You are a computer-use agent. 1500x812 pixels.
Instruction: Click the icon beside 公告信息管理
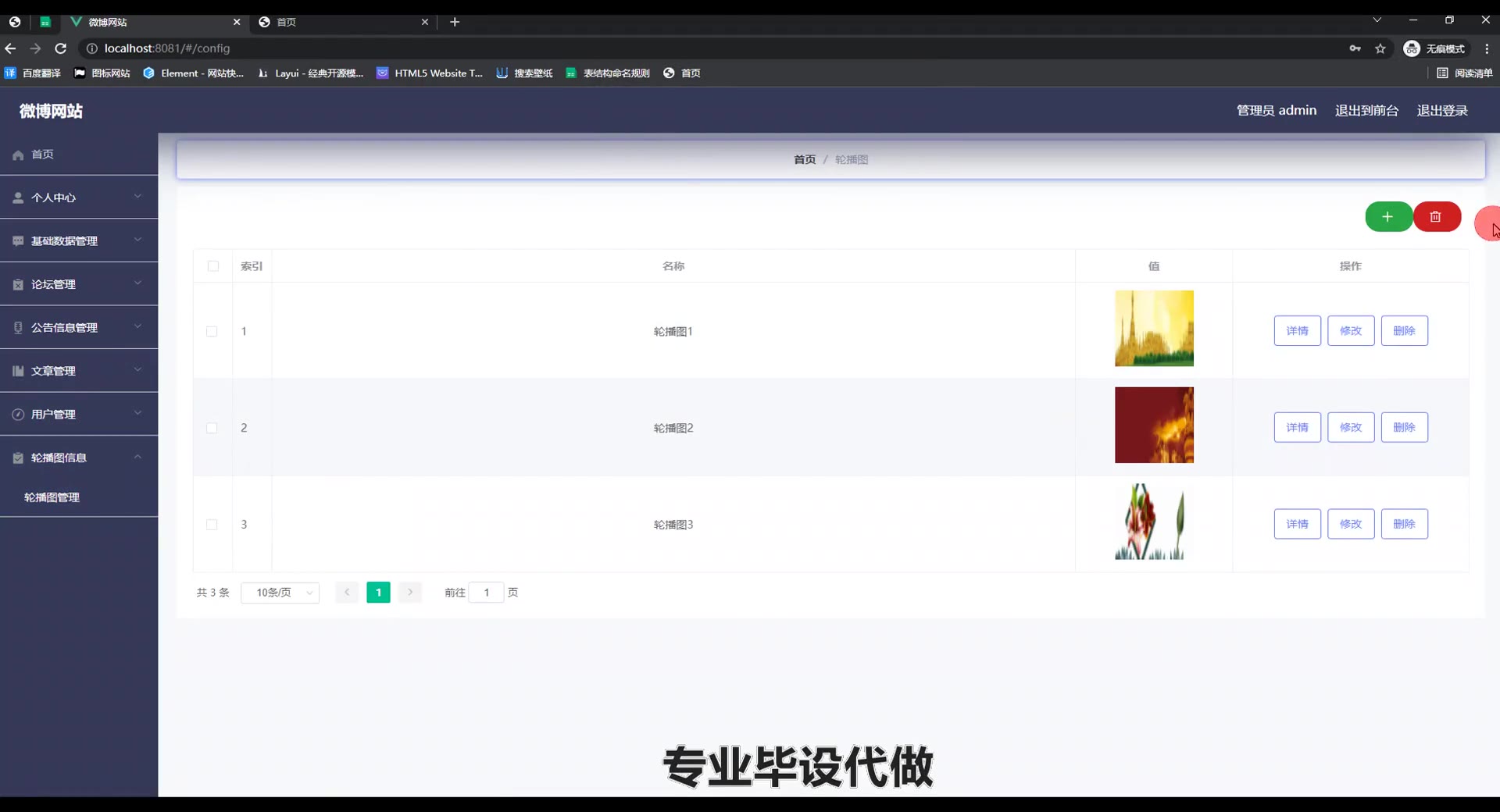[18, 328]
